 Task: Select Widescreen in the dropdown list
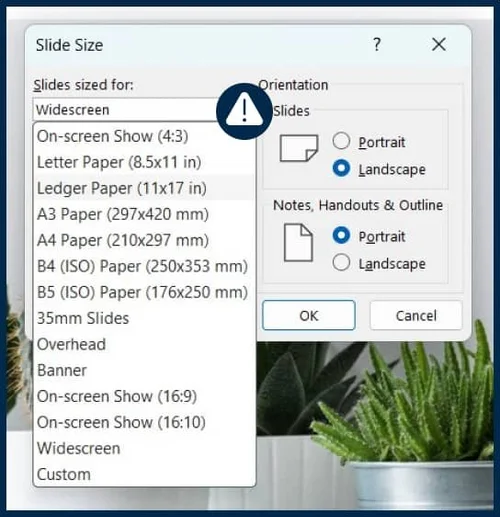pos(144,448)
